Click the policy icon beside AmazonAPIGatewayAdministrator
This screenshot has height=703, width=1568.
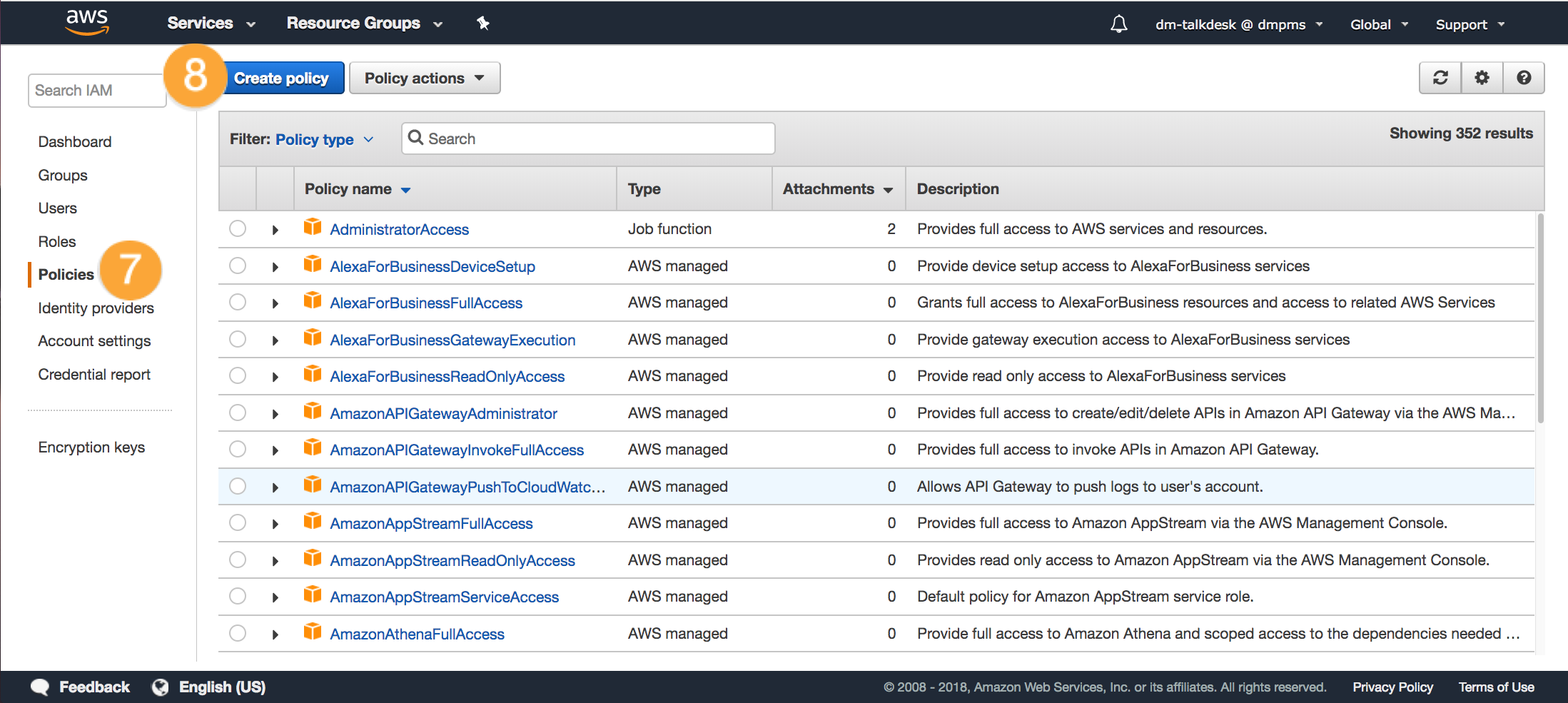313,411
